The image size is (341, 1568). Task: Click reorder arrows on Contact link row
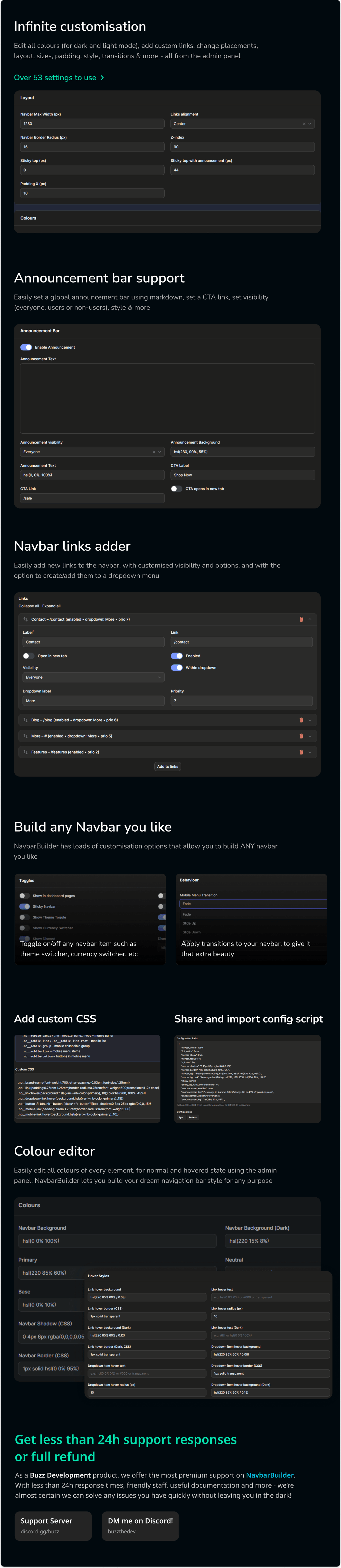pos(26,619)
